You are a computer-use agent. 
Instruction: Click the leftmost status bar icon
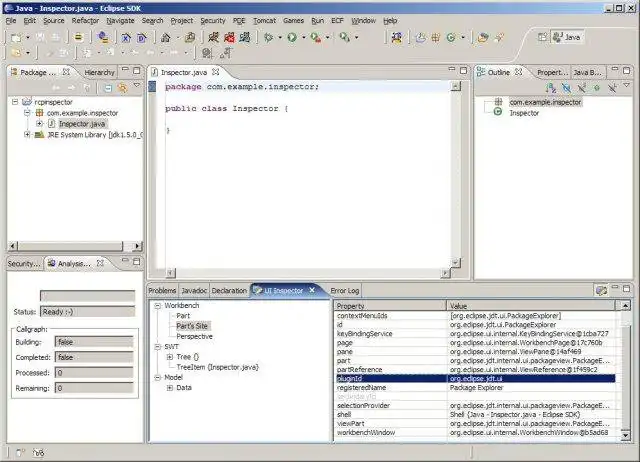[x=20, y=452]
